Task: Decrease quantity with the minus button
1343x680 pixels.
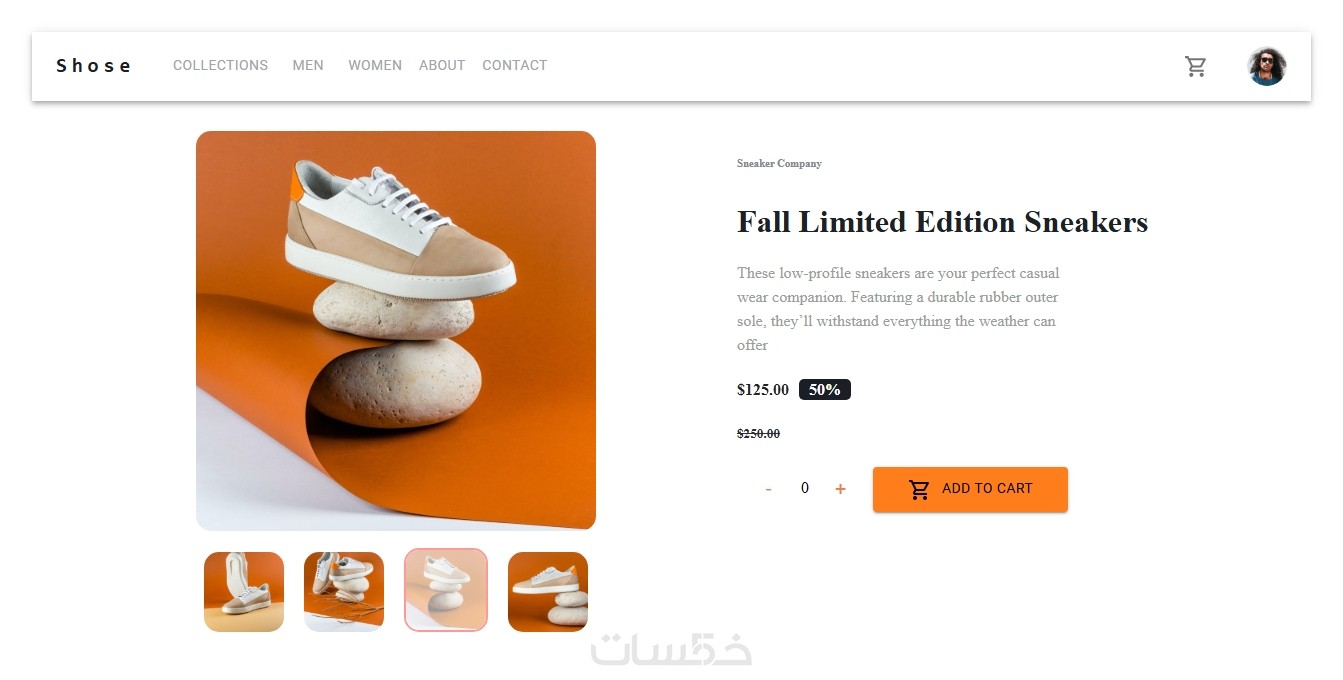Action: click(768, 489)
